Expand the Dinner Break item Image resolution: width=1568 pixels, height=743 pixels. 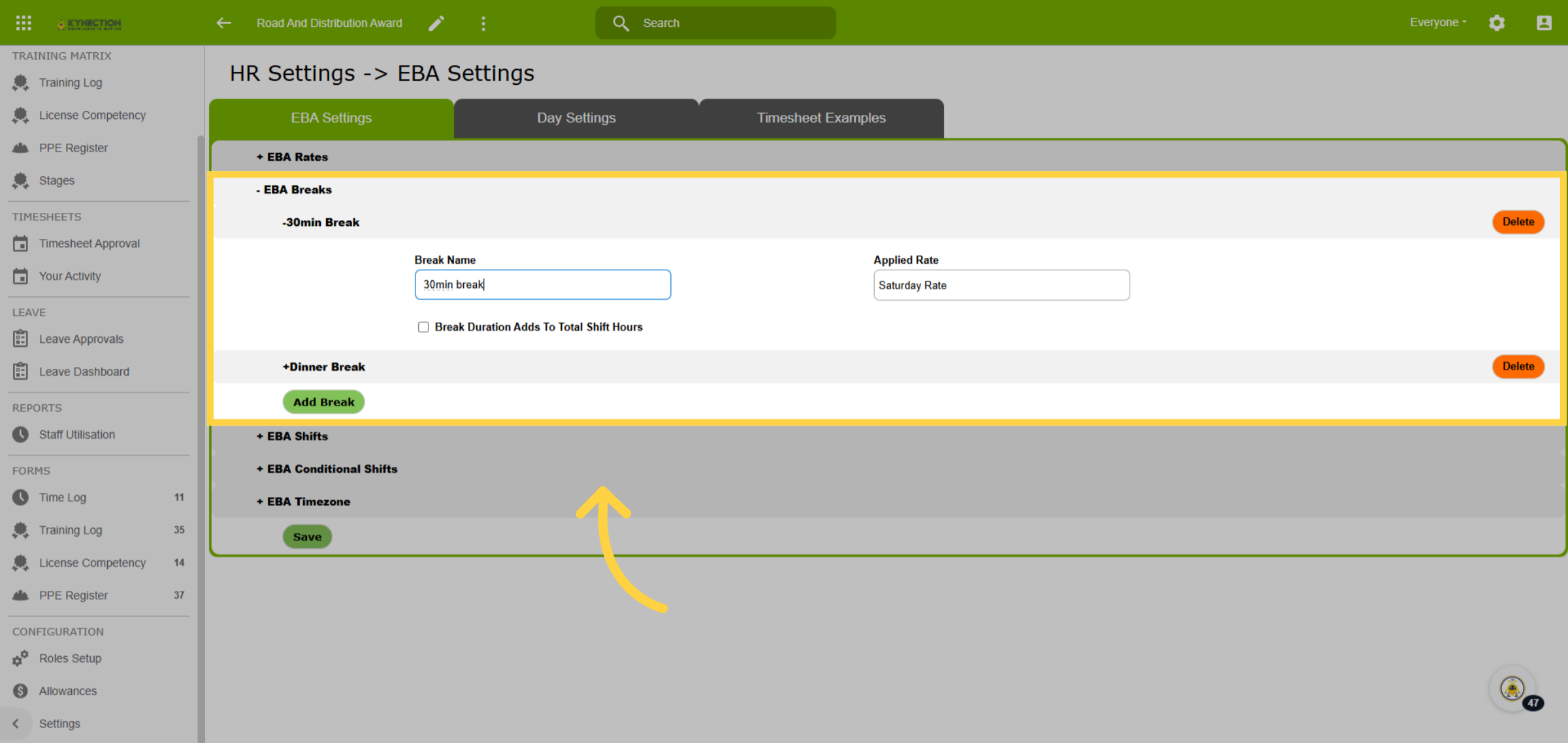[323, 367]
